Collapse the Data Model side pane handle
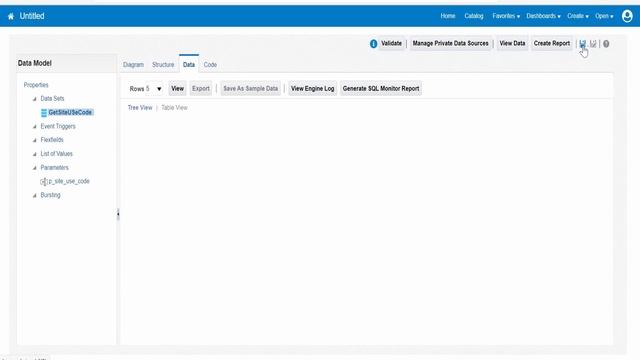 click(x=118, y=214)
